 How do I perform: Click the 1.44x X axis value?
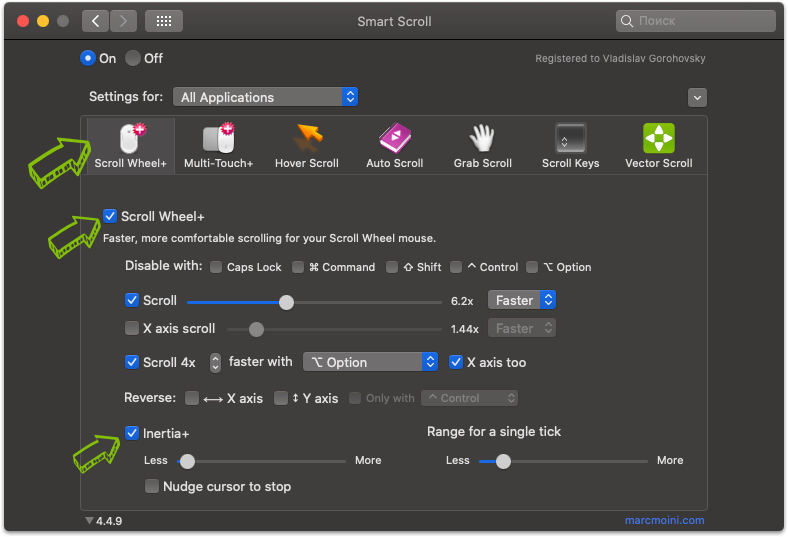click(464, 329)
